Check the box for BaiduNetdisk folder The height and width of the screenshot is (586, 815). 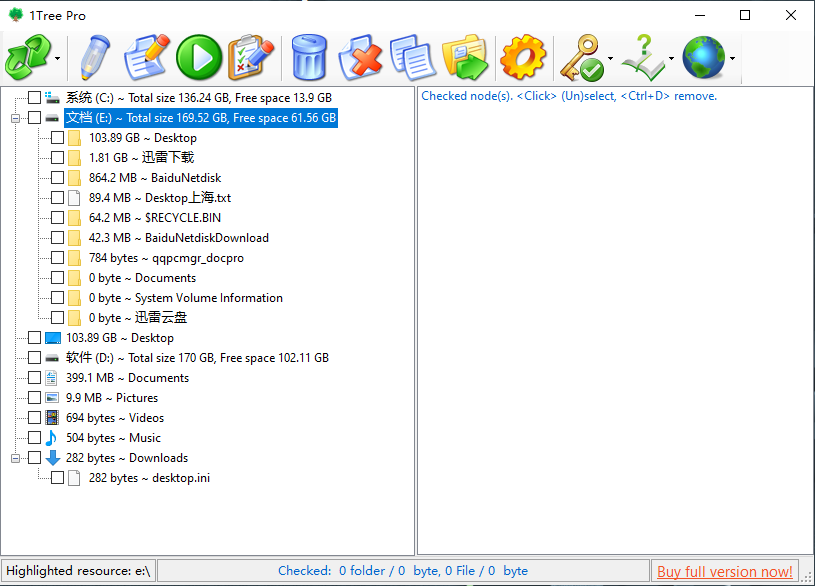point(57,178)
